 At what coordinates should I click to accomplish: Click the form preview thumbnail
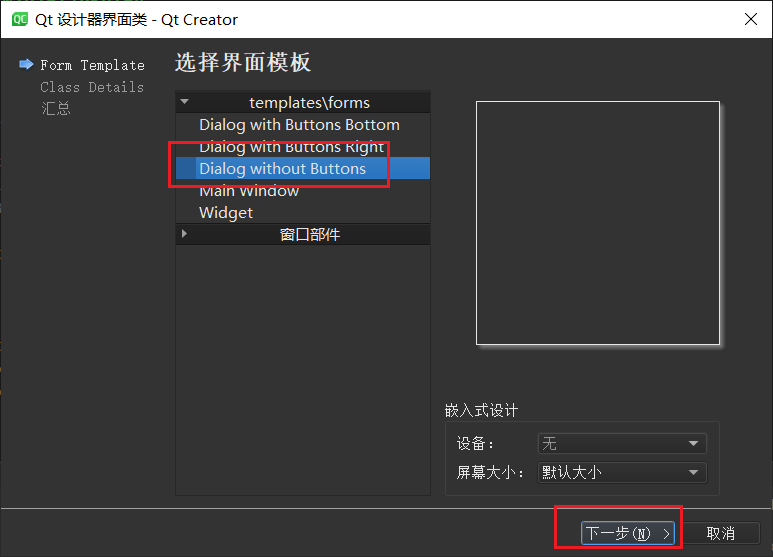[597, 223]
